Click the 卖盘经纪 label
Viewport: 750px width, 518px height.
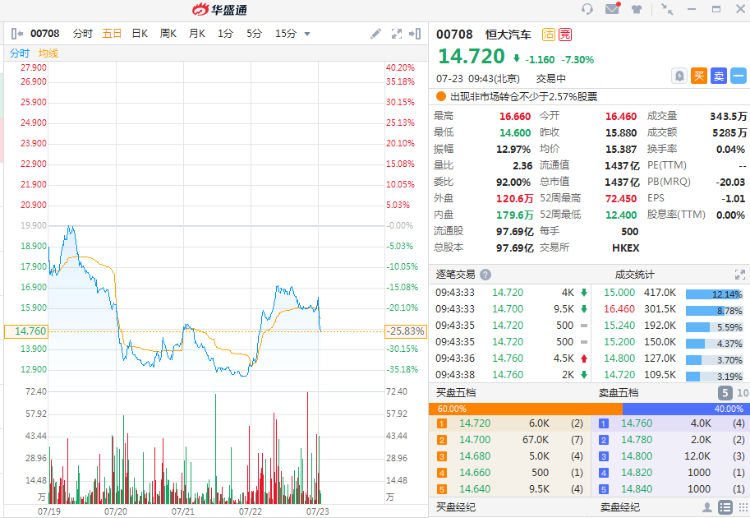620,507
